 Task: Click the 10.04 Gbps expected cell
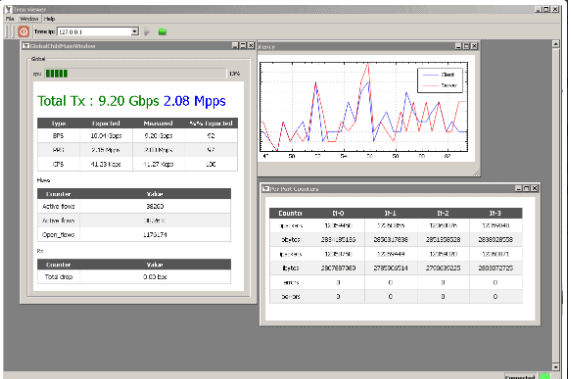(x=106, y=136)
